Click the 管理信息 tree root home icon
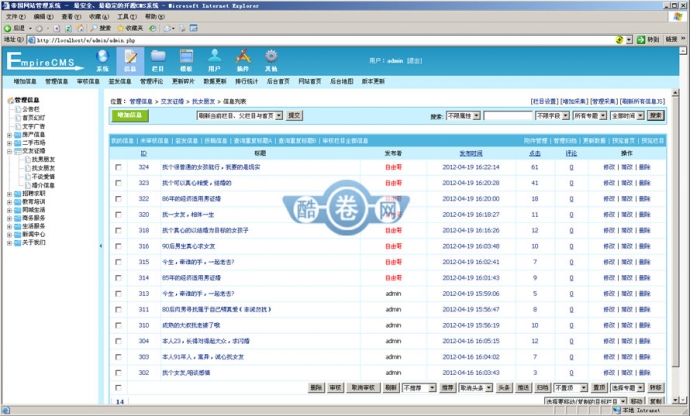 click(10, 100)
